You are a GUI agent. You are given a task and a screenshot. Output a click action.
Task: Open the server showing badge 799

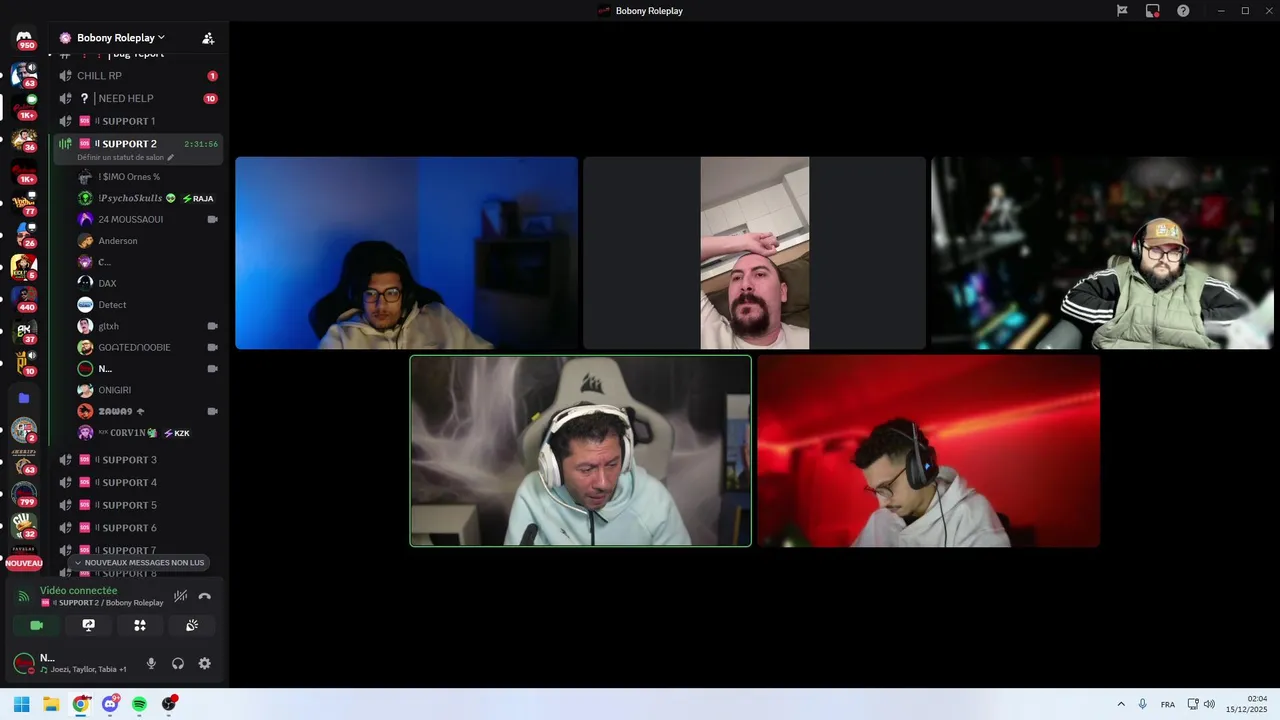(x=24, y=494)
